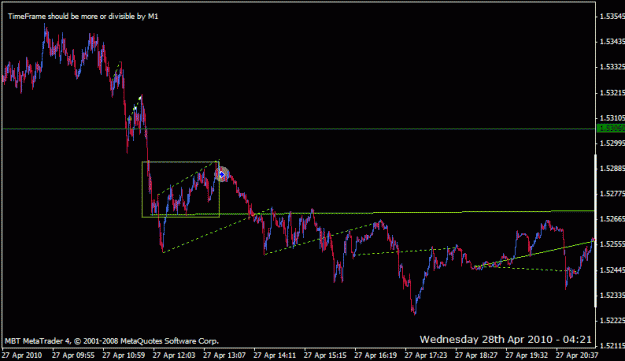Click the '27 Apr 17:23' time axis label
Screen dimensions: 625x361
point(426,355)
